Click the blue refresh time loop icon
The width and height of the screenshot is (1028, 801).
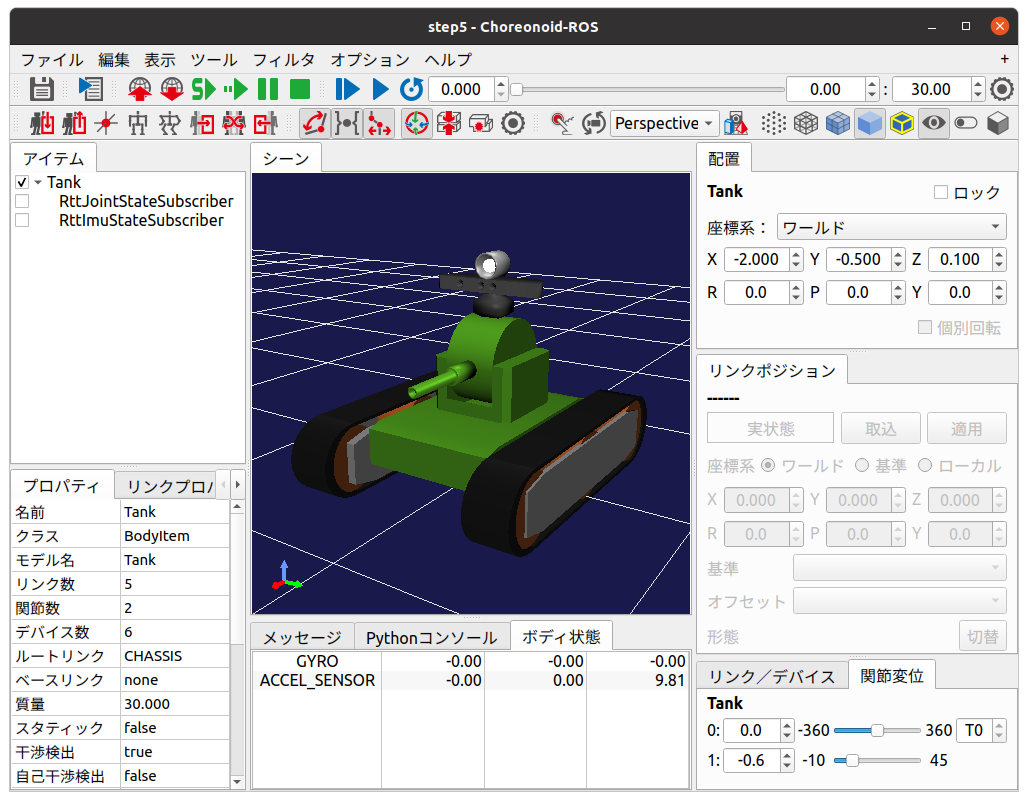411,89
